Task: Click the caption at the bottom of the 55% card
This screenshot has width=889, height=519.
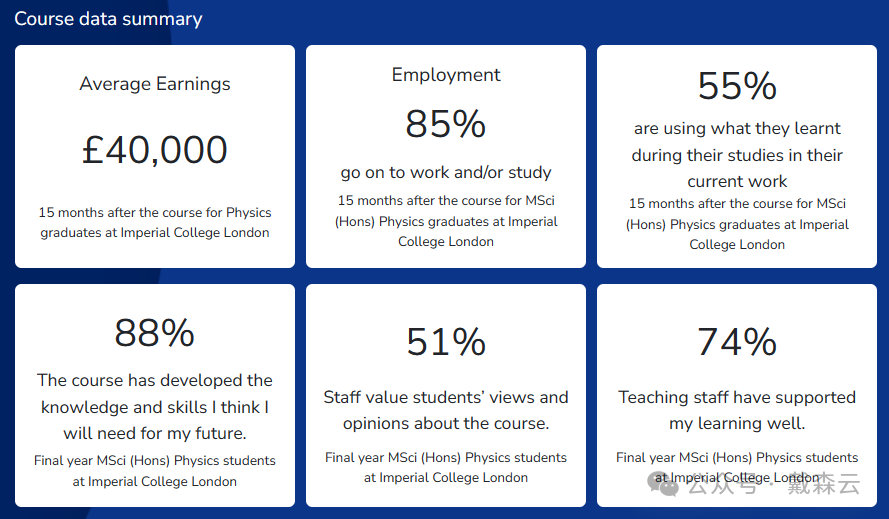Action: [x=737, y=224]
